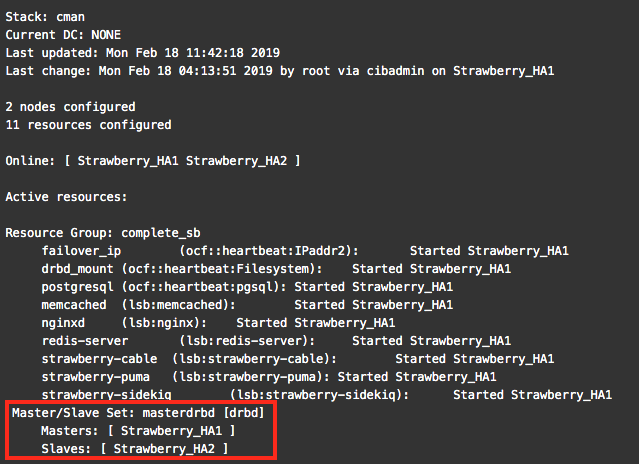639x464 pixels.
Task: Click the '11 resources configured' text
Action: (x=88, y=125)
